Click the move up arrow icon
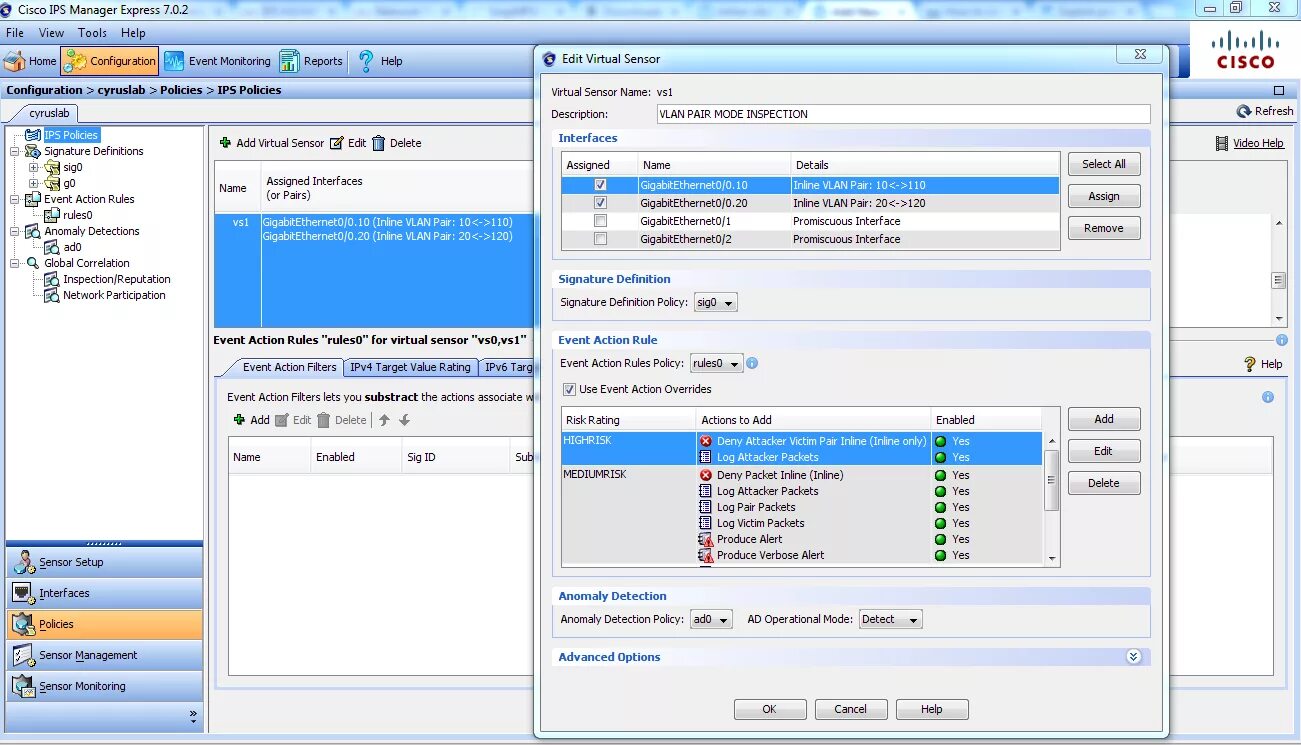 [384, 420]
